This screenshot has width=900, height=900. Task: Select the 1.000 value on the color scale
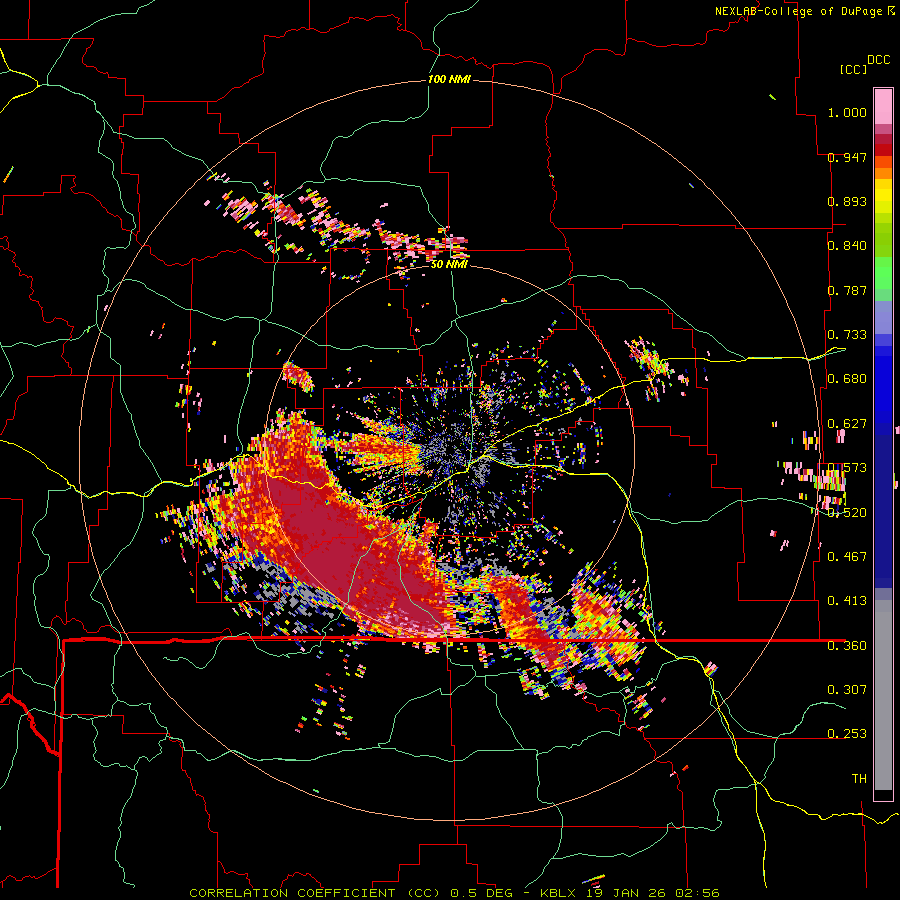point(847,112)
